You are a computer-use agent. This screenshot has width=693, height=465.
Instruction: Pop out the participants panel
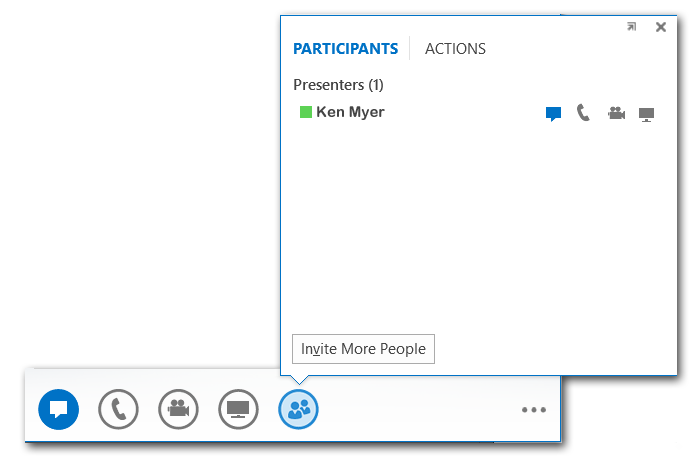point(631,27)
